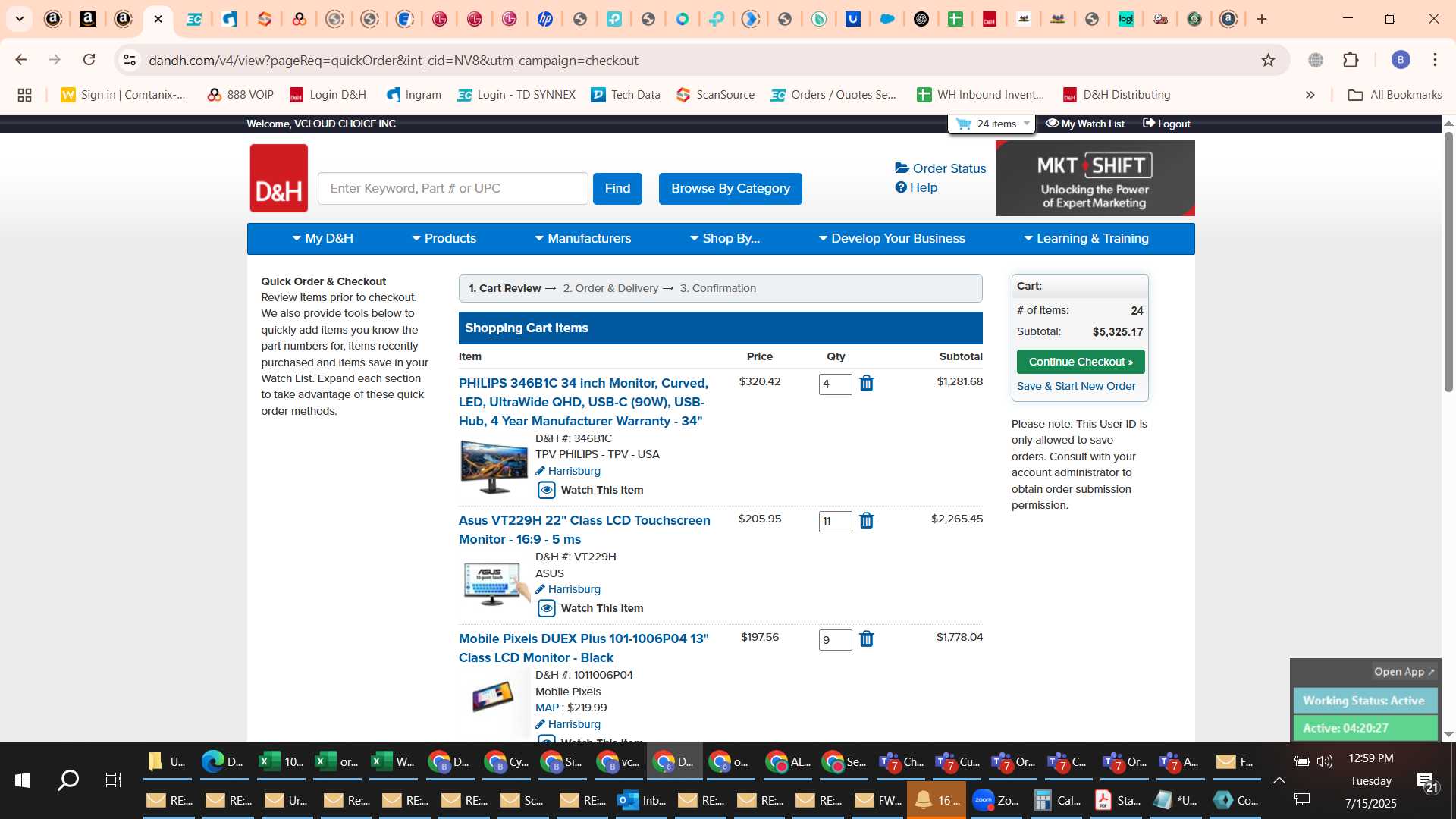The image size is (1456, 819).
Task: Focus the keyword search input field
Action: point(453,189)
